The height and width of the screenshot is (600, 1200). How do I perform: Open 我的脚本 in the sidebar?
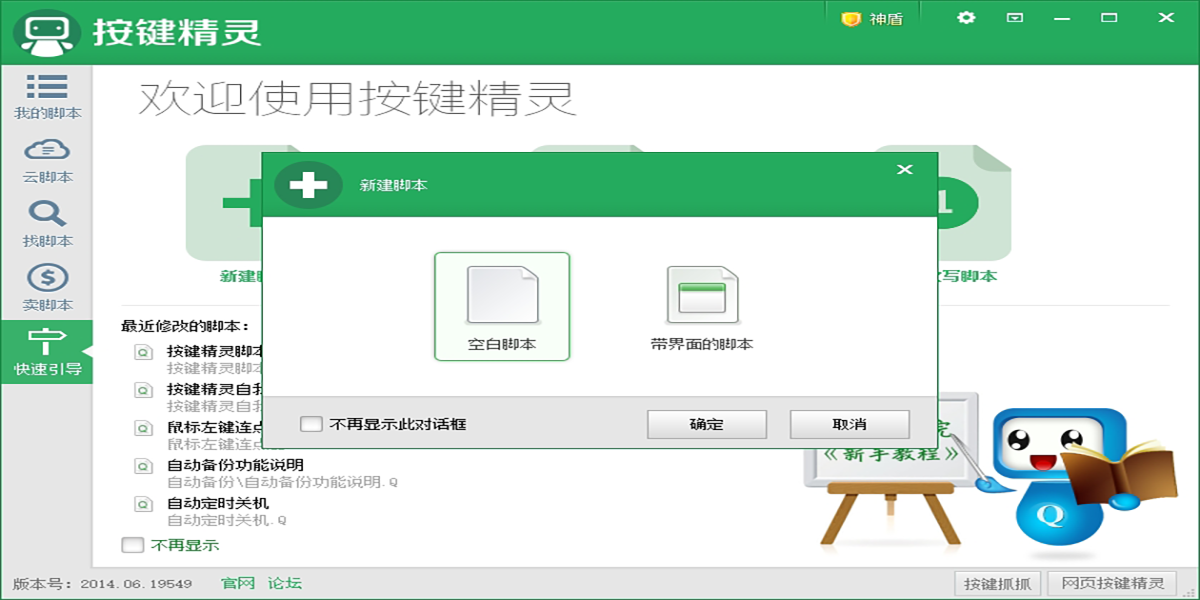47,95
